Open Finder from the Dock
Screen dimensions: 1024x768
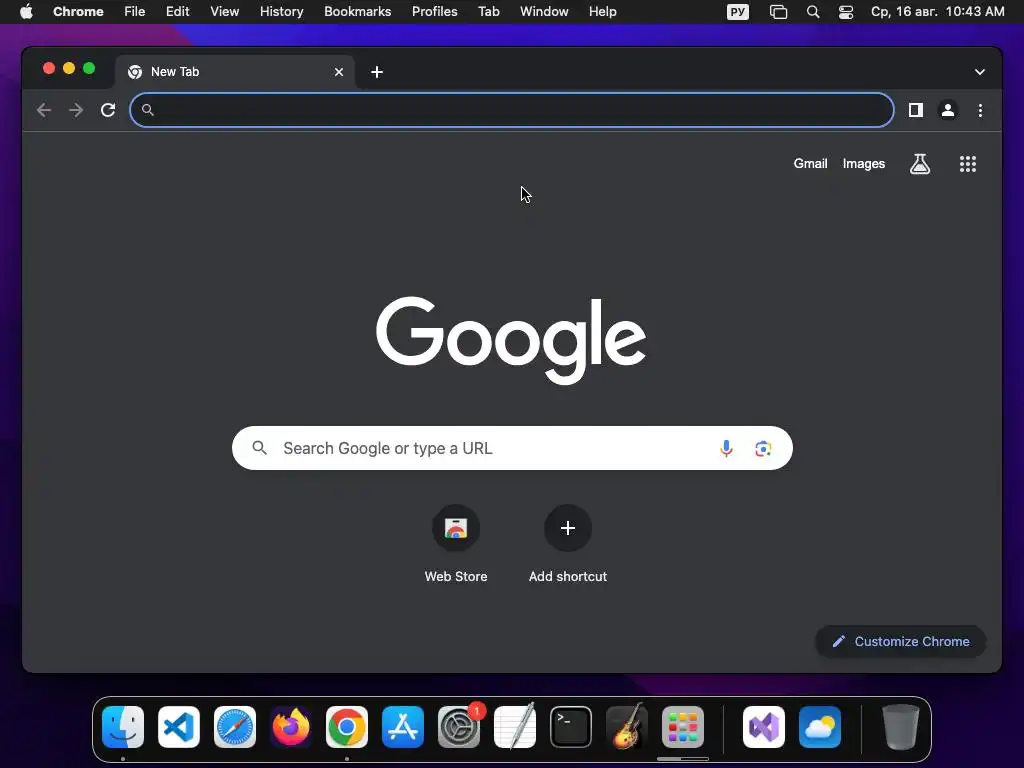pos(123,727)
